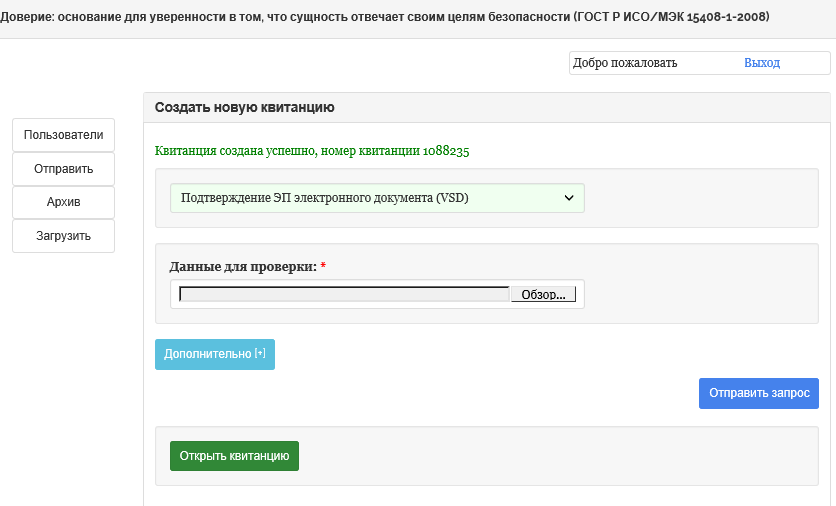
Task: Open the Архив sidebar item
Action: click(x=64, y=202)
